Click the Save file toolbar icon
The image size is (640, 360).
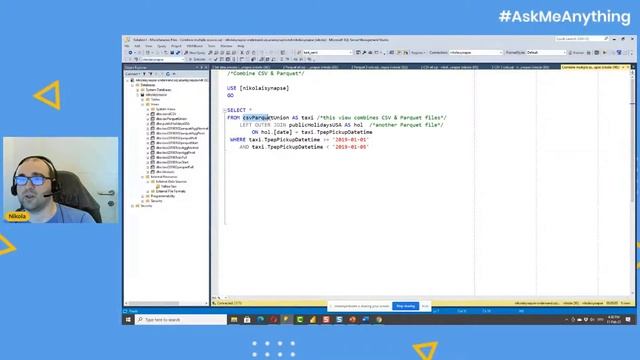(172, 53)
